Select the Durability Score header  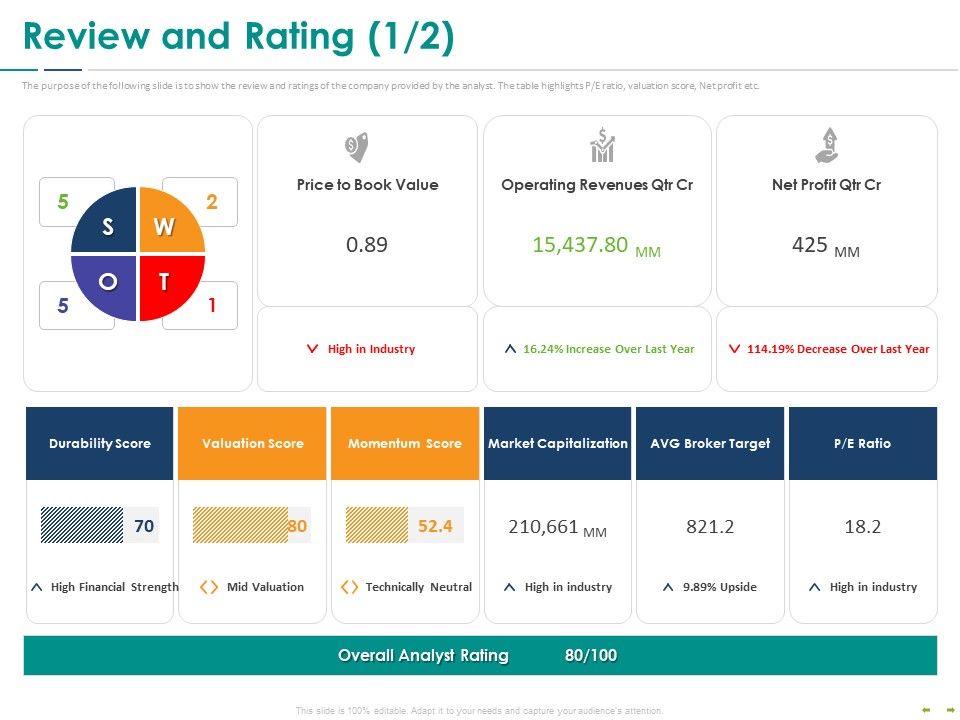tap(100, 443)
